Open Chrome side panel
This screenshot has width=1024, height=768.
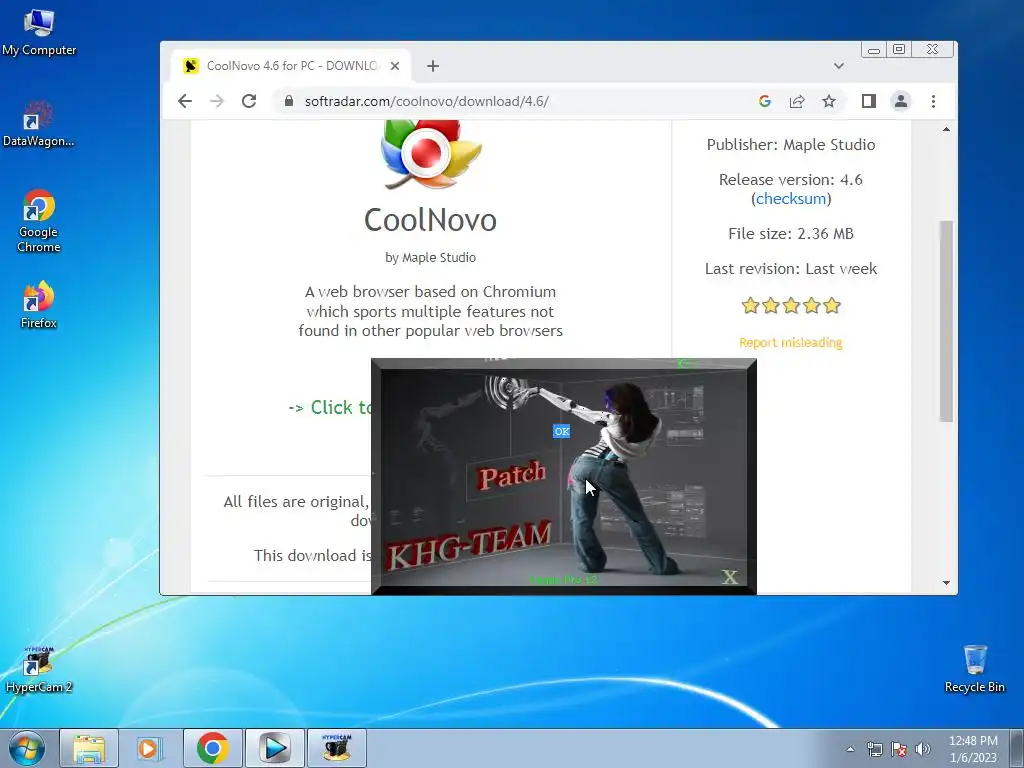coord(869,101)
